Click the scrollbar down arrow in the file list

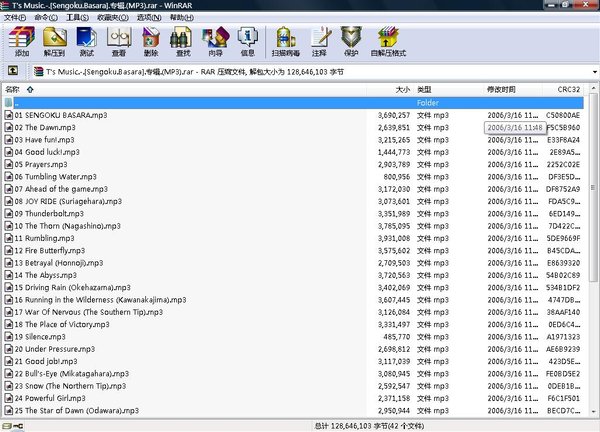pyautogui.click(x=593, y=412)
